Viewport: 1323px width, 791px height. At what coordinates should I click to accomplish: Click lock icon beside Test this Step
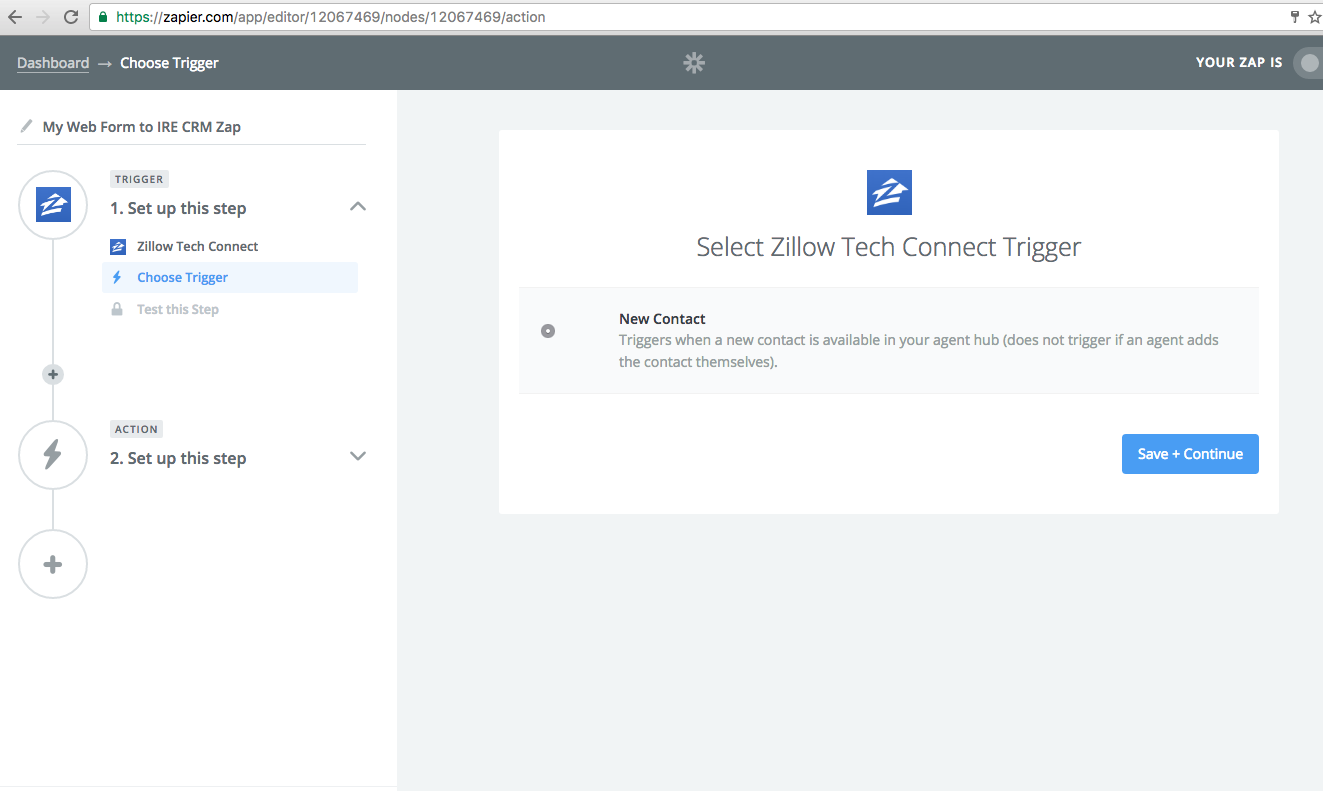tap(117, 309)
